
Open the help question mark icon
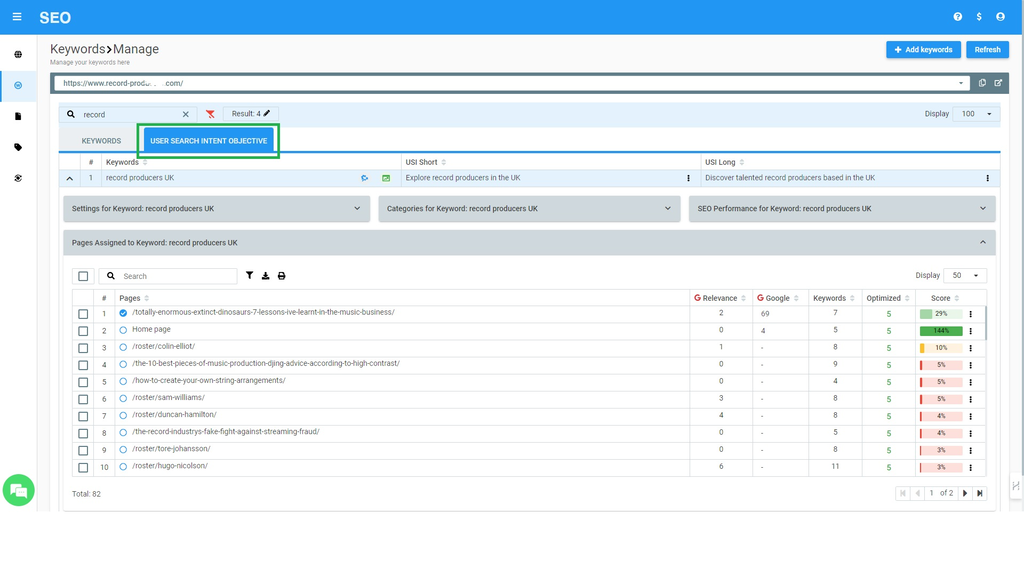957,17
